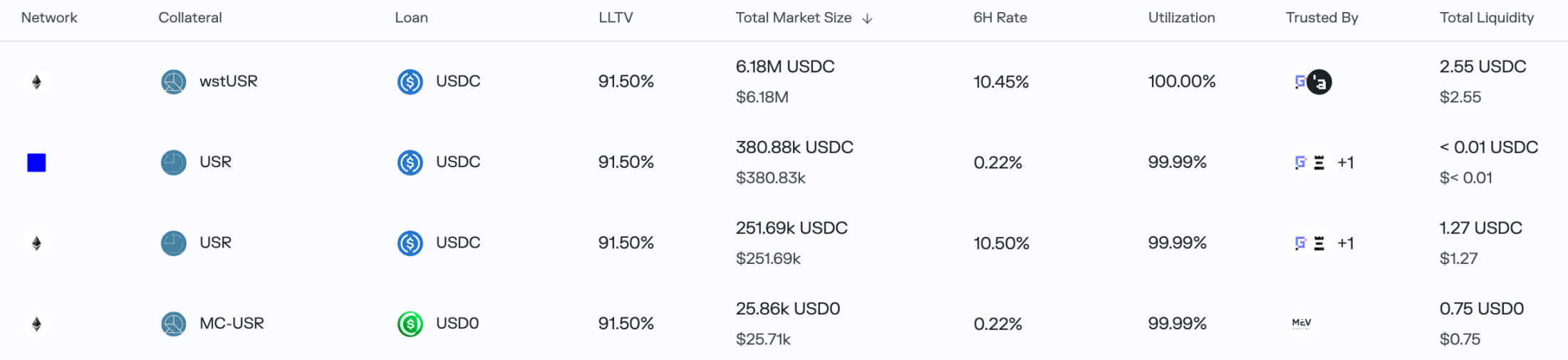Open the wstUSR market link
The height and width of the screenshot is (360, 1568).
228,82
